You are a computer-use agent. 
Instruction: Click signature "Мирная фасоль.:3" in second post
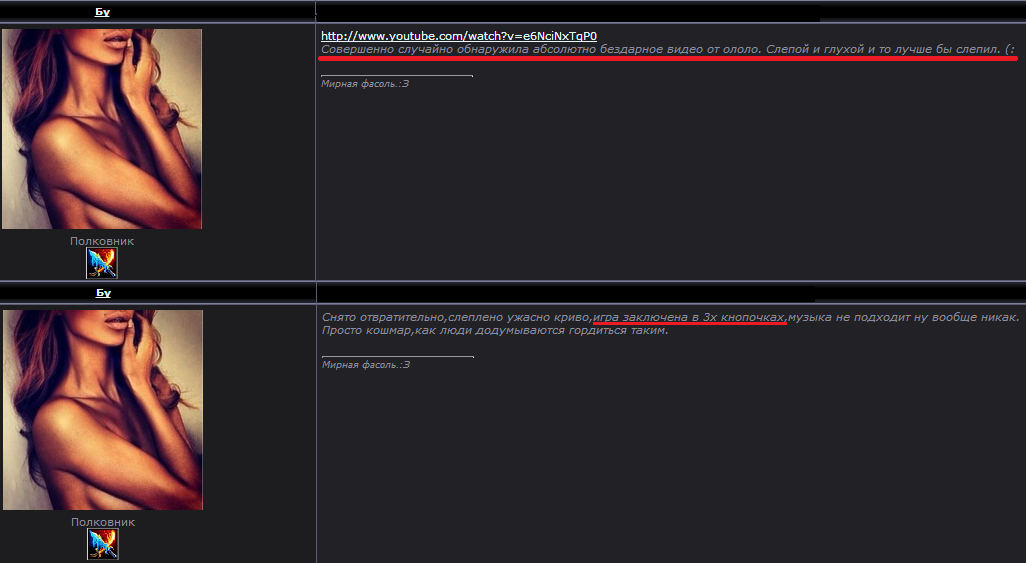point(365,365)
